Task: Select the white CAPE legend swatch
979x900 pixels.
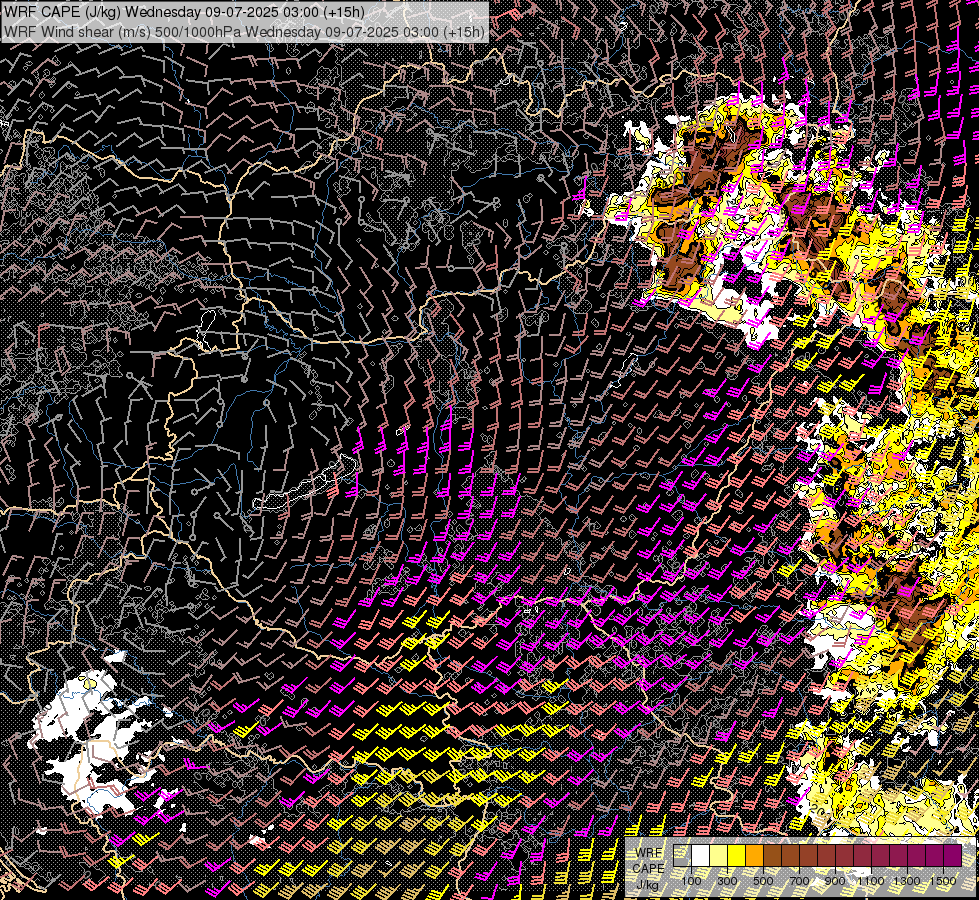Action: [701, 856]
